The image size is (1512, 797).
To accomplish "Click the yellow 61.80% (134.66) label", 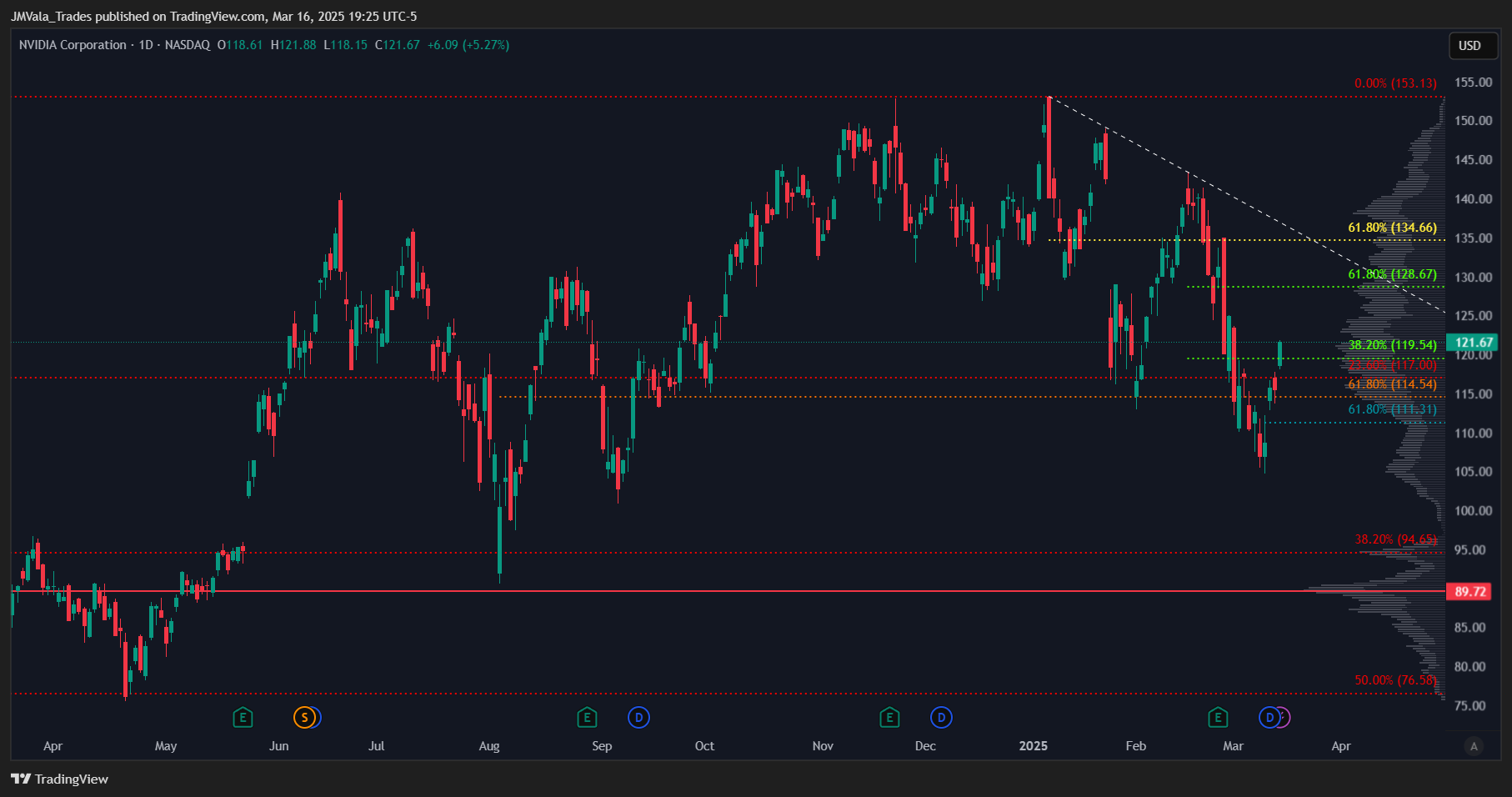I will tap(1392, 228).
